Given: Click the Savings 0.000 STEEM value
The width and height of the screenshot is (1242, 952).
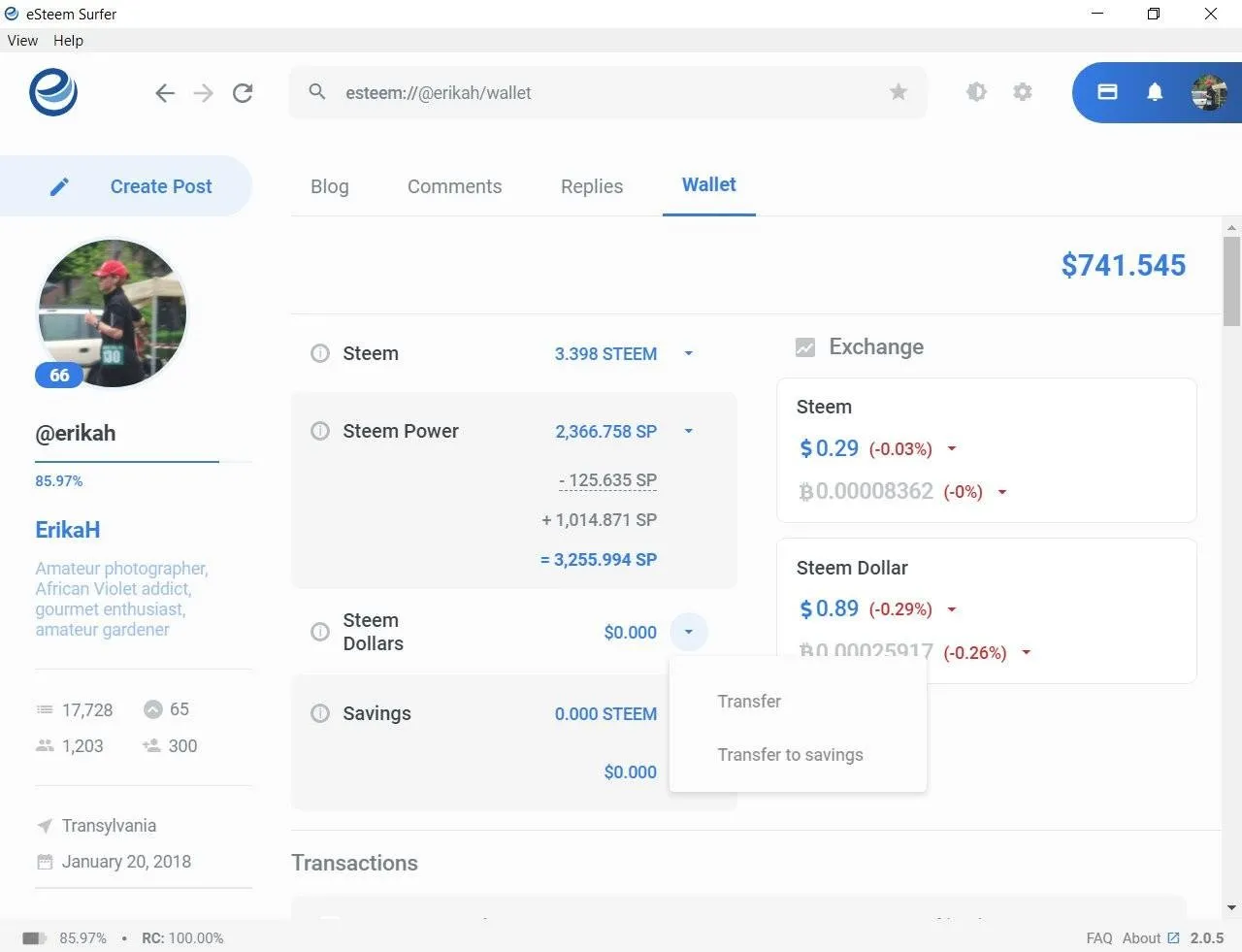Looking at the screenshot, I should pyautogui.click(x=605, y=714).
